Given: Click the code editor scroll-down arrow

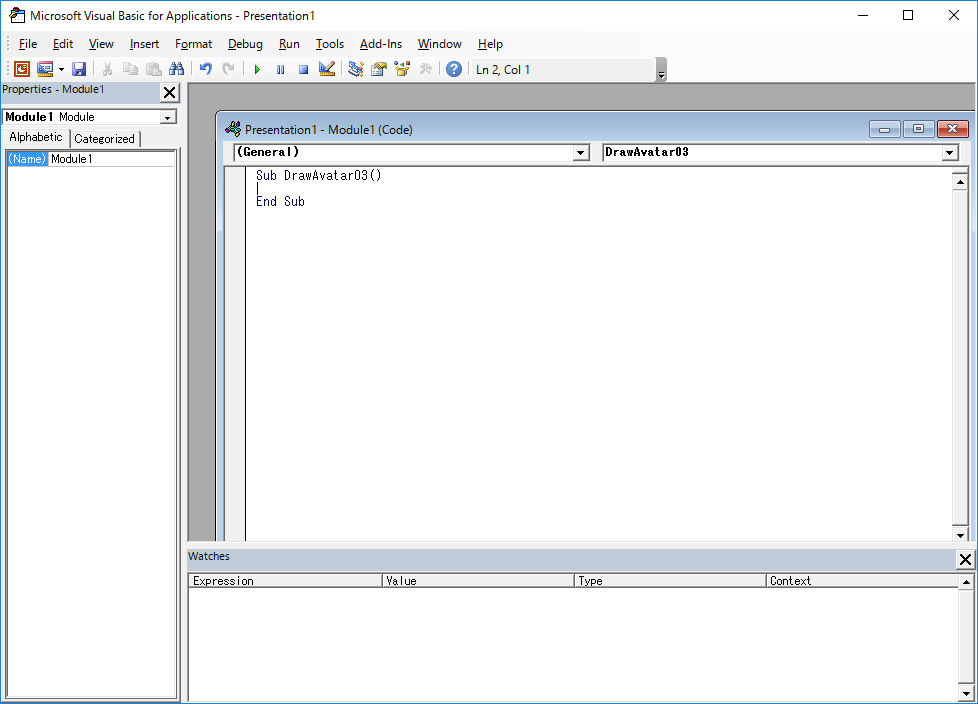Looking at the screenshot, I should tap(959, 534).
